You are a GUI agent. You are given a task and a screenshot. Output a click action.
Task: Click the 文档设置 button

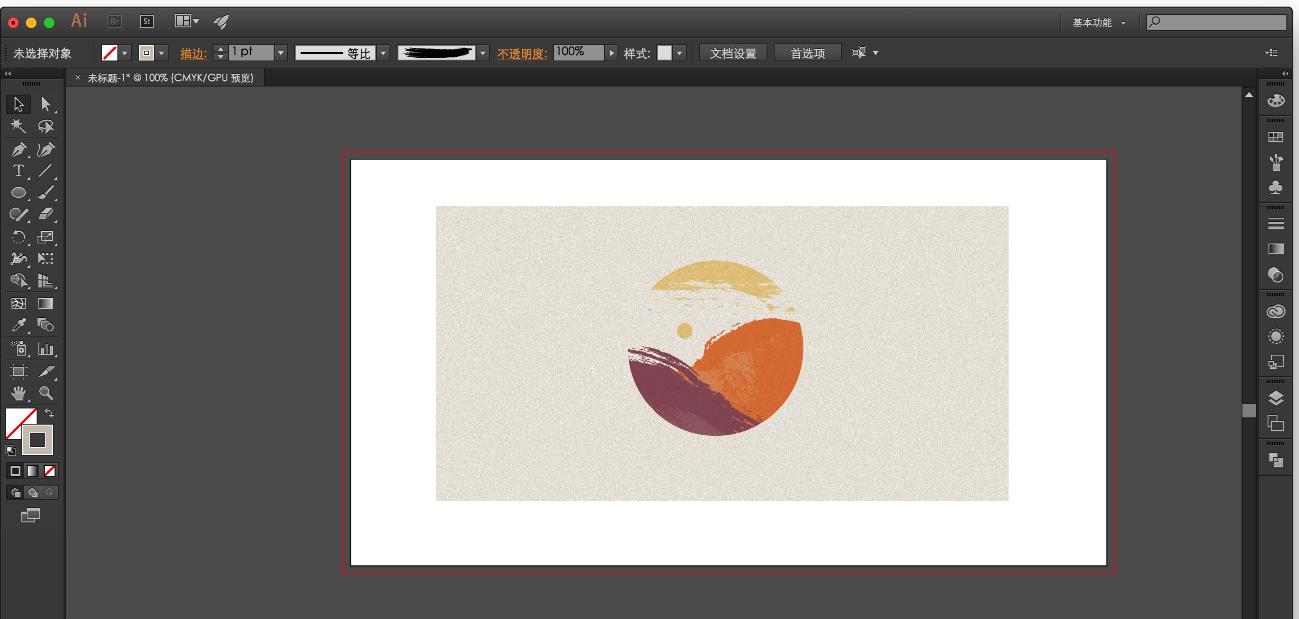[x=731, y=52]
